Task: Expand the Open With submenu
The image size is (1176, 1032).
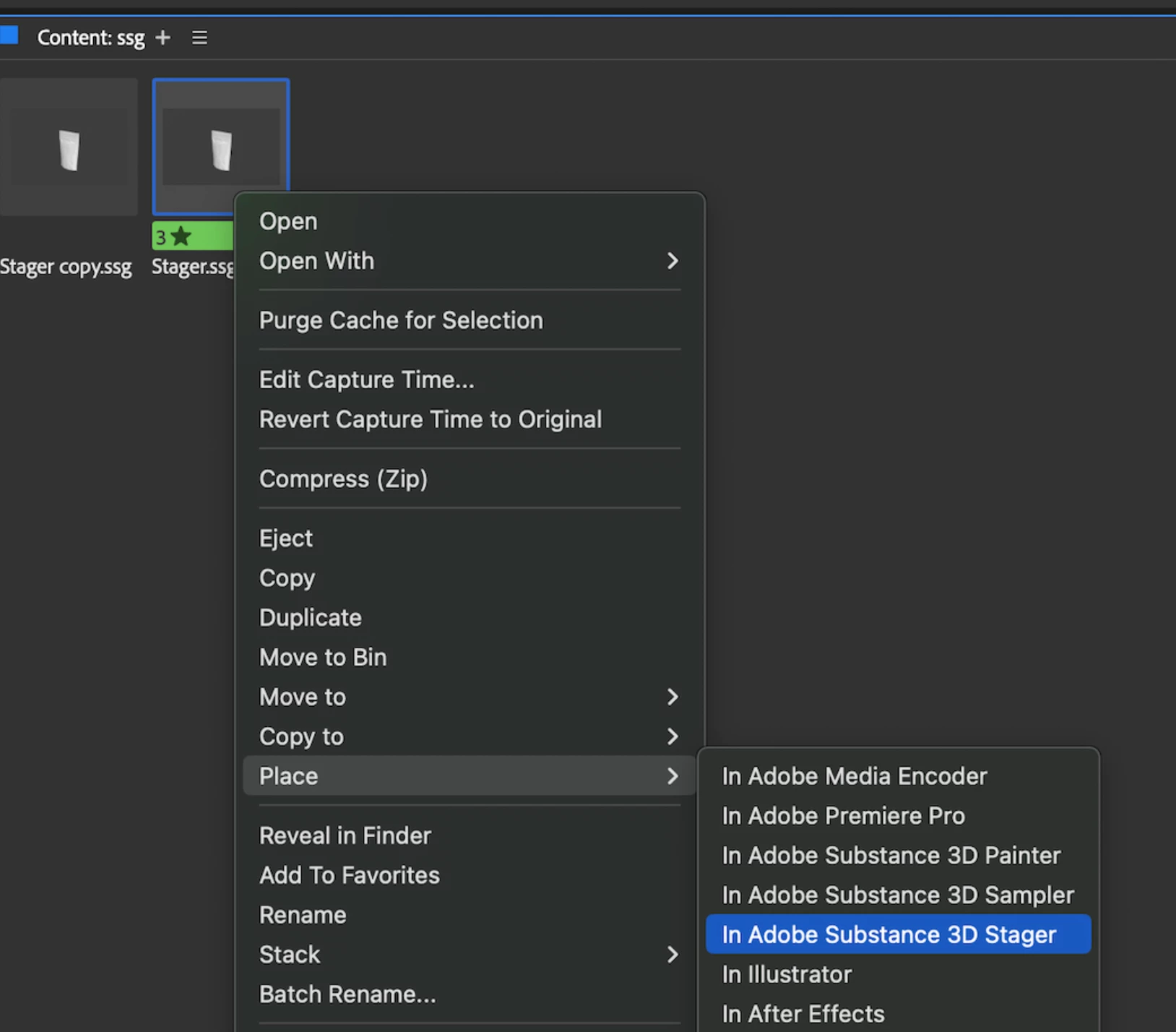Action: [470, 261]
